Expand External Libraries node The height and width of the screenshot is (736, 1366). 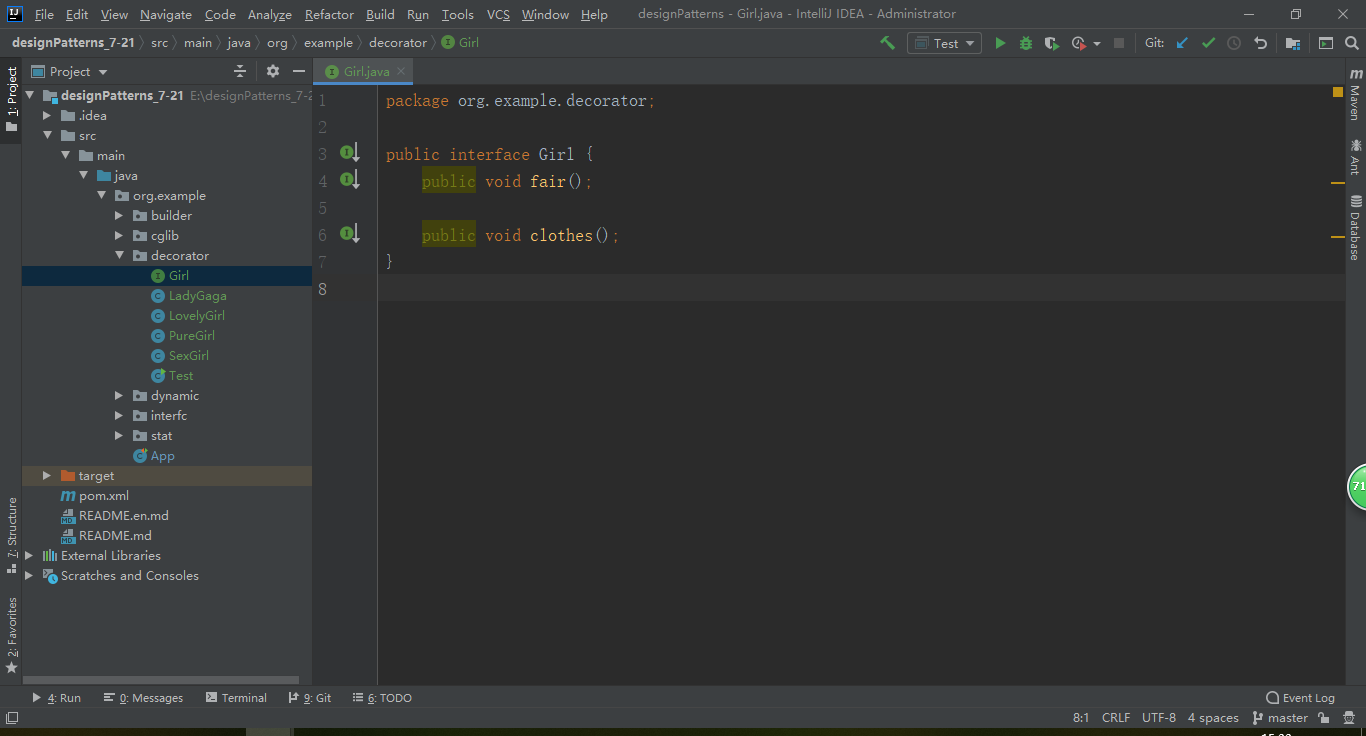click(x=29, y=556)
